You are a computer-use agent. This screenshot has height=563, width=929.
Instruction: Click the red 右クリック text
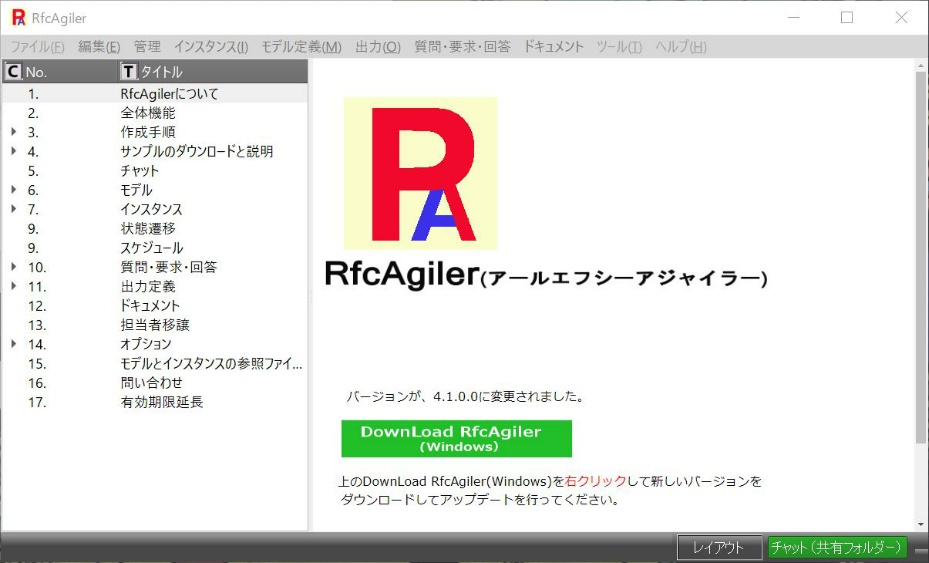(595, 481)
